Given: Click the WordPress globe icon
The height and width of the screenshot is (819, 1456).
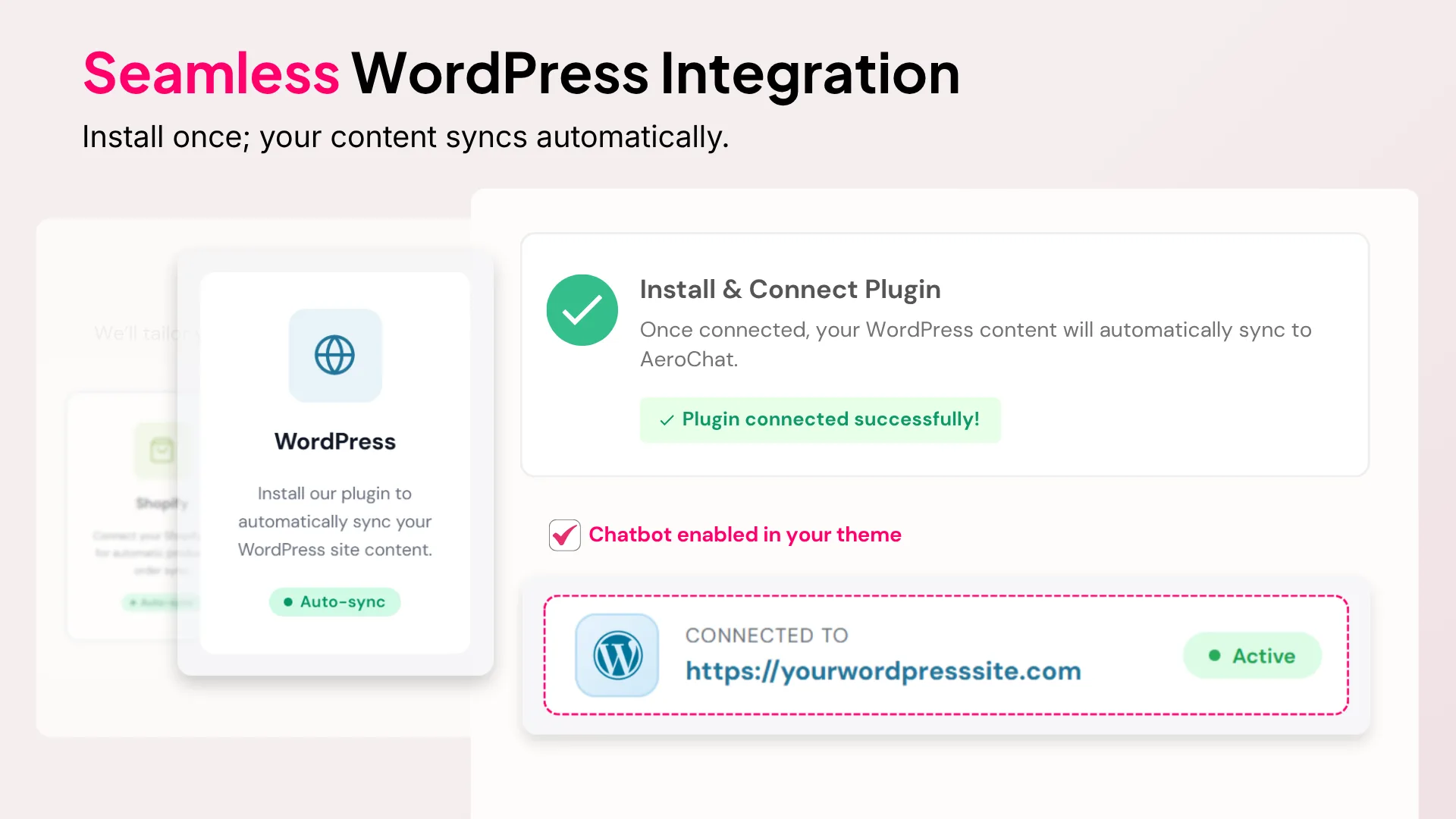Looking at the screenshot, I should (x=335, y=355).
